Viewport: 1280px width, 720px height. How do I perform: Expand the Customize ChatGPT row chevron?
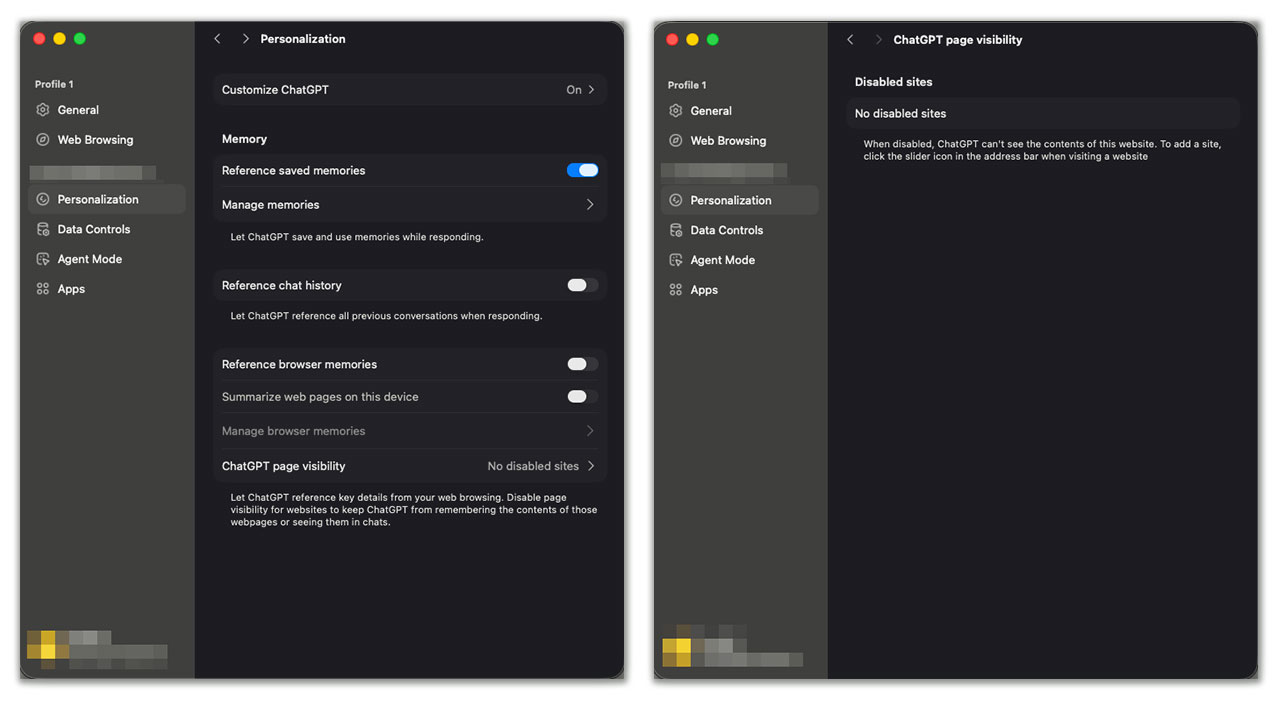pos(591,90)
